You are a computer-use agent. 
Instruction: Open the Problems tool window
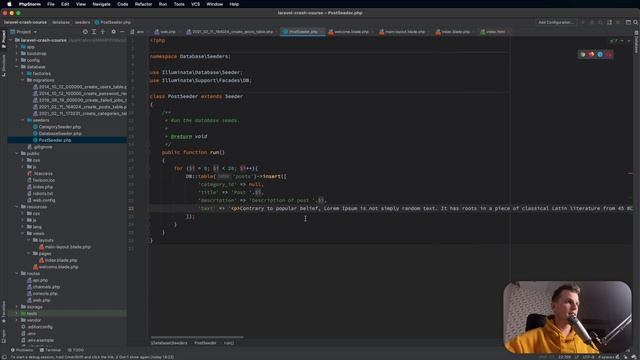click(22, 350)
